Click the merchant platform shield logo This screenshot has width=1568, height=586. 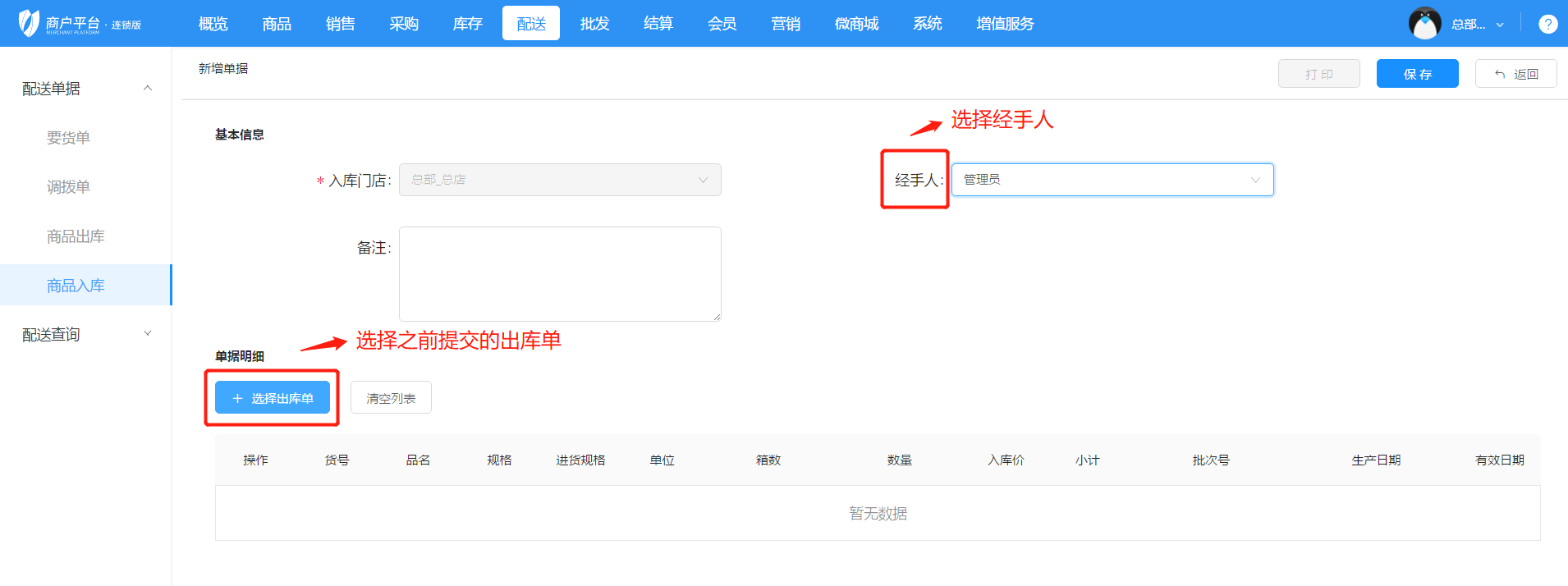pos(29,24)
